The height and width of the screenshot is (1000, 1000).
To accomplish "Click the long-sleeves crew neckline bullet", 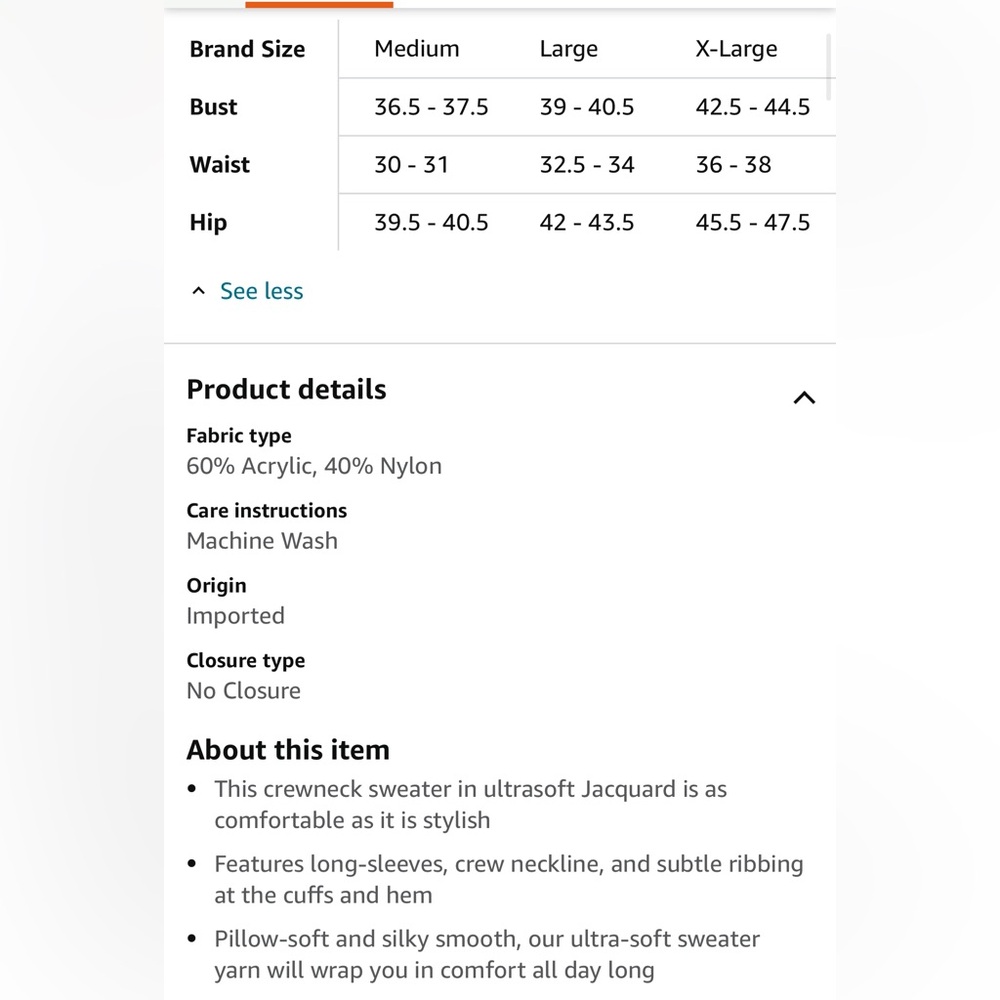I will pos(509,879).
